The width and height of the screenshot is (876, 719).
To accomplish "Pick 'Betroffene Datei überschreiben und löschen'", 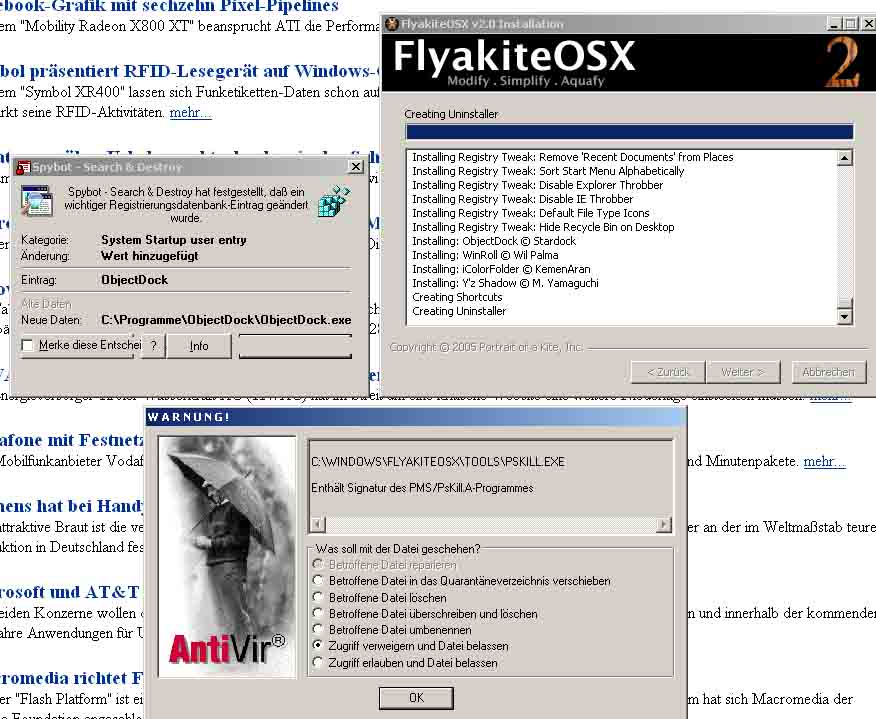I will click(x=318, y=613).
